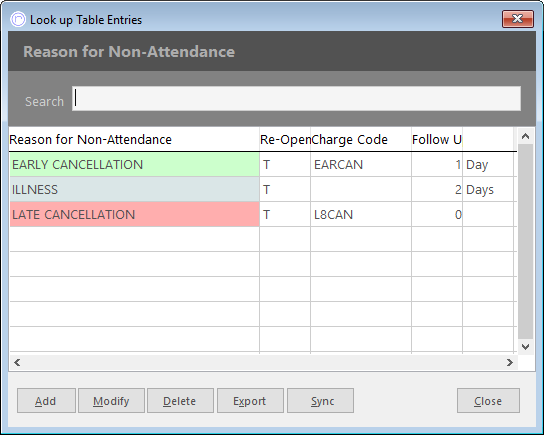Viewport: 544px width, 435px height.
Task: Click the Modify button
Action: click(111, 401)
